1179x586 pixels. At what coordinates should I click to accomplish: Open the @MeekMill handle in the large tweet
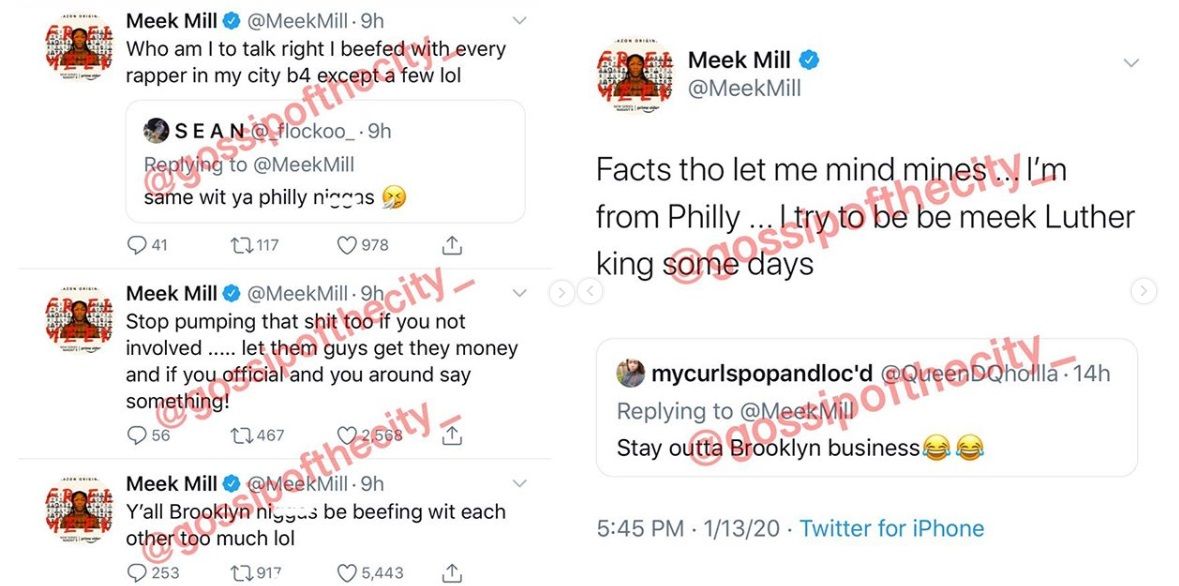click(744, 89)
